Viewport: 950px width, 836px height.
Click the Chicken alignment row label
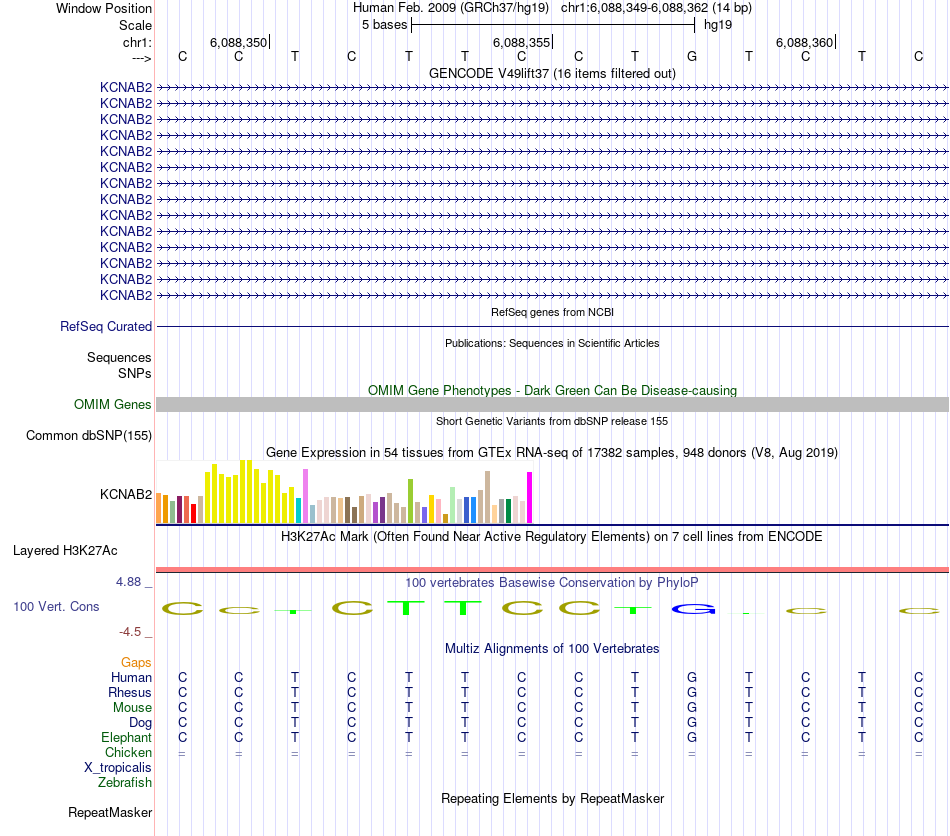(128, 753)
